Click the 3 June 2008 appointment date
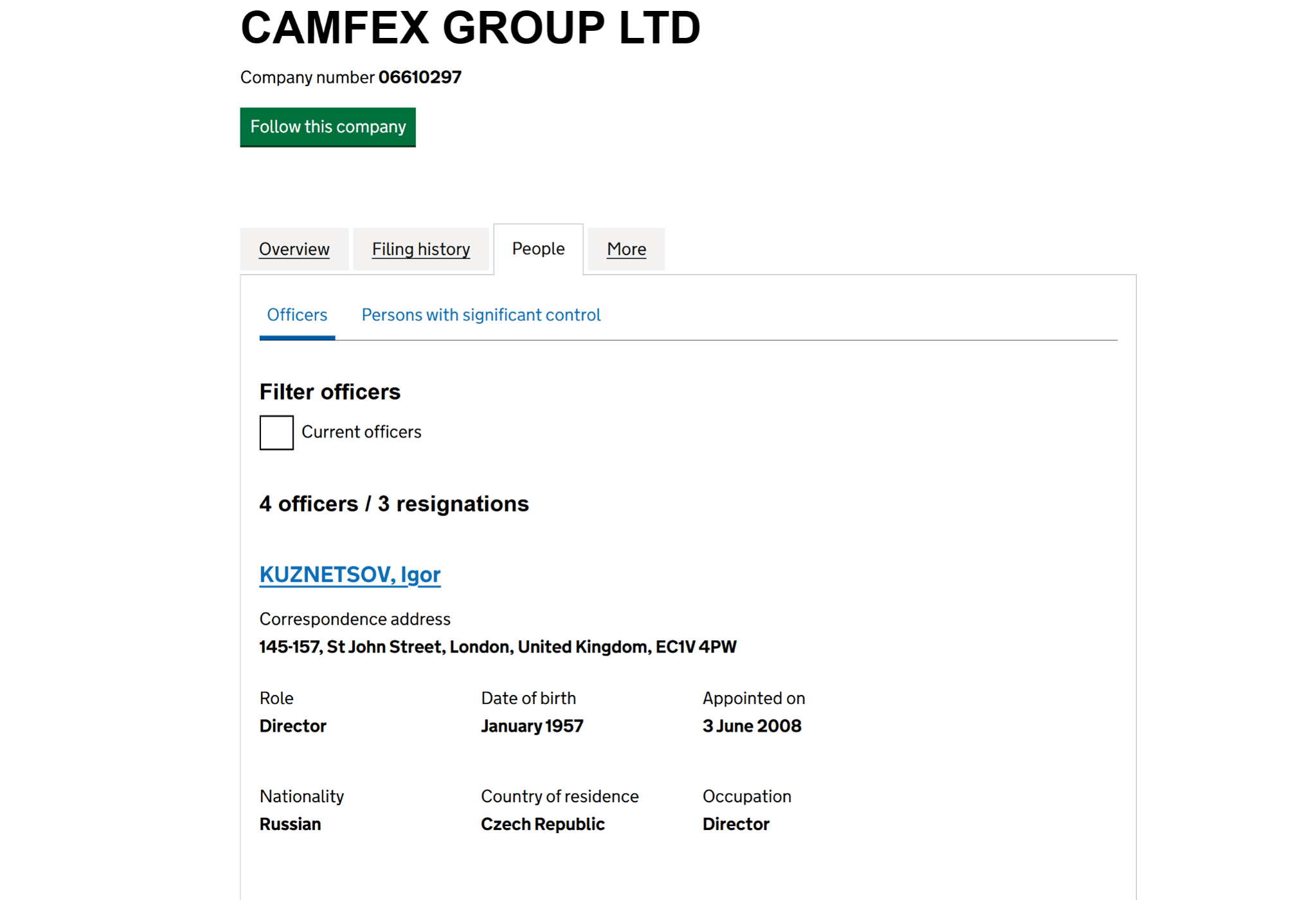The height and width of the screenshot is (900, 1316). (752, 726)
